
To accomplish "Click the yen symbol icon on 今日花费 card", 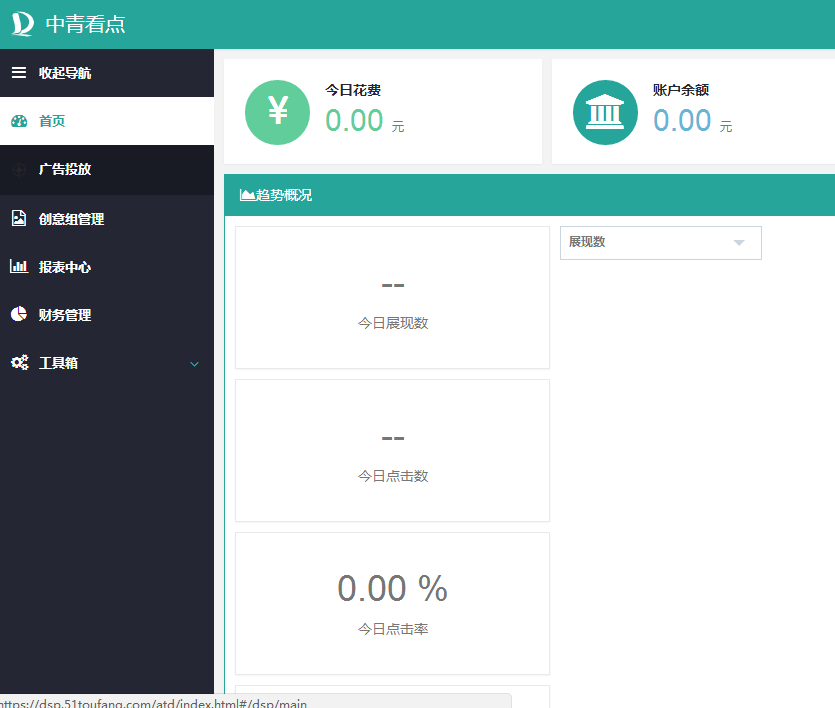I will coord(277,112).
